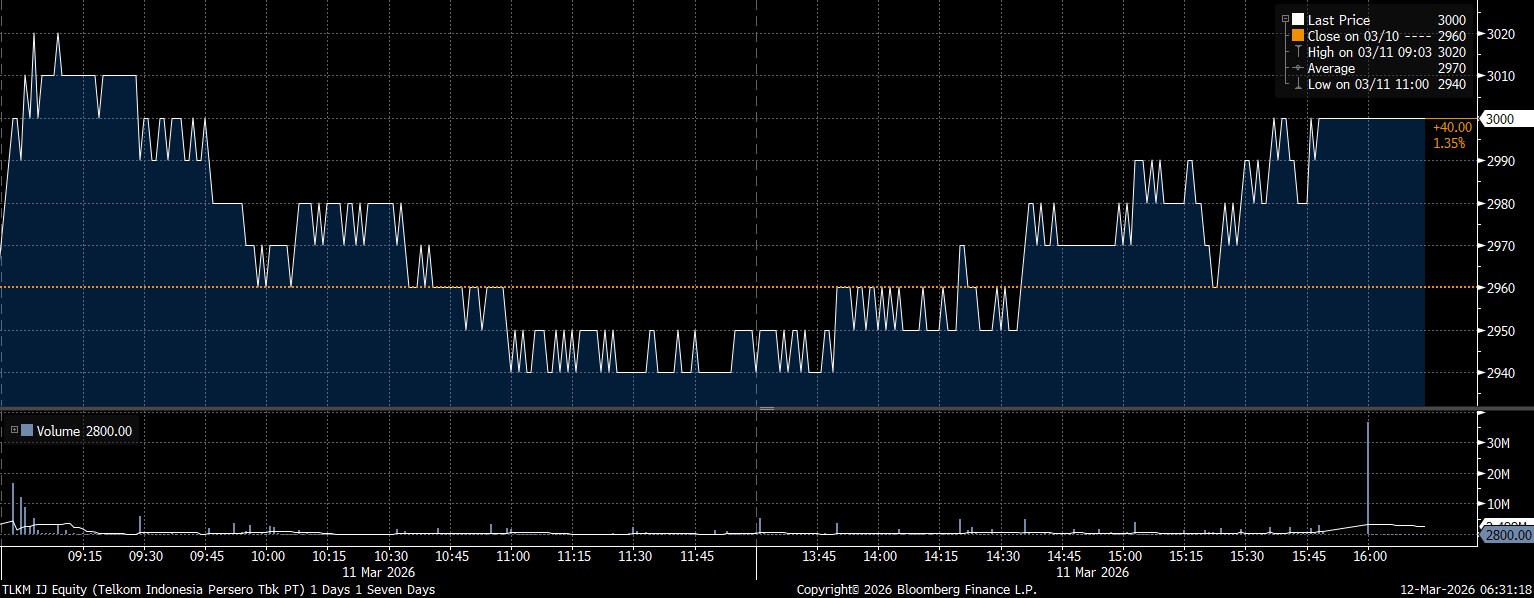Click the white Last Price color swatch
1534x598 pixels.
coord(1298,20)
